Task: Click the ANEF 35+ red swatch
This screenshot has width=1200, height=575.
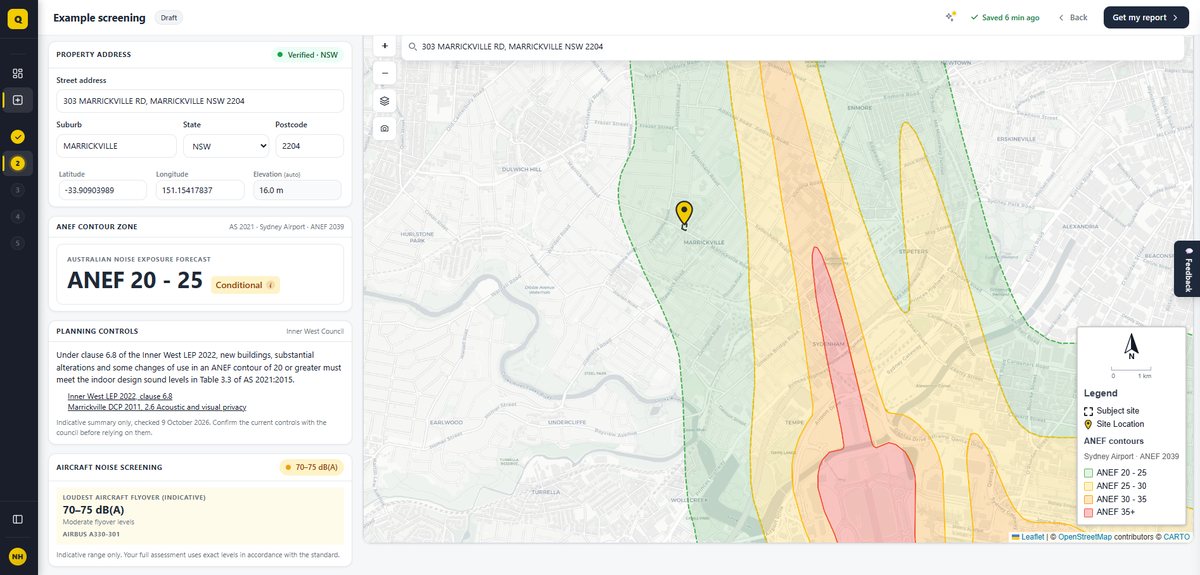Action: pyautogui.click(x=1089, y=512)
